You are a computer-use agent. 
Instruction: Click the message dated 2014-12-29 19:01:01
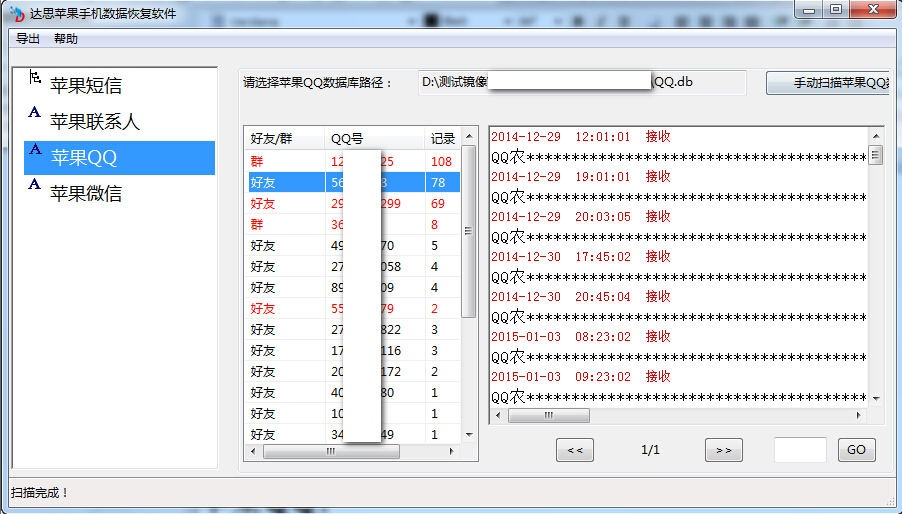(581, 177)
